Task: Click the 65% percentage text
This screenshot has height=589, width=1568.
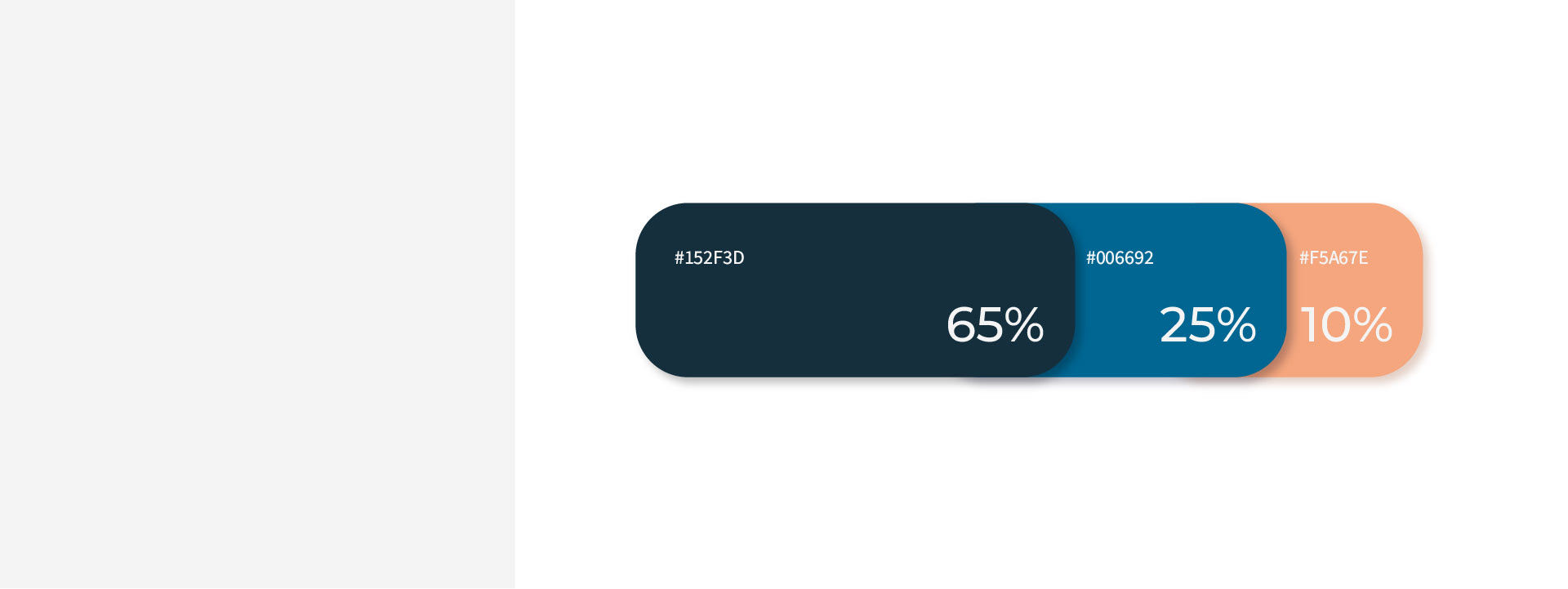Action: point(994,324)
